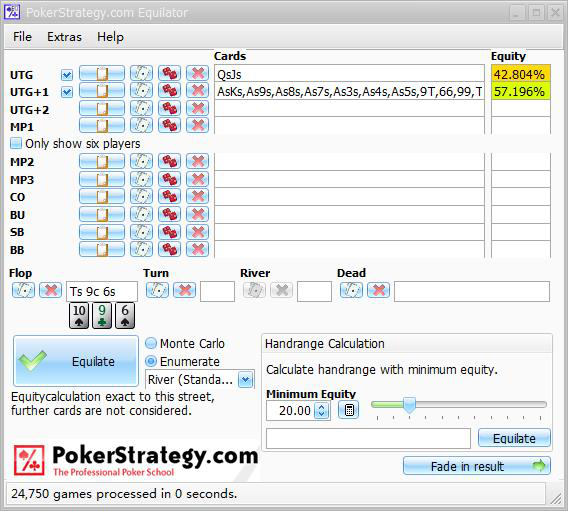Open card picker for UTG row
This screenshot has width=568, height=511.
pos(142,74)
